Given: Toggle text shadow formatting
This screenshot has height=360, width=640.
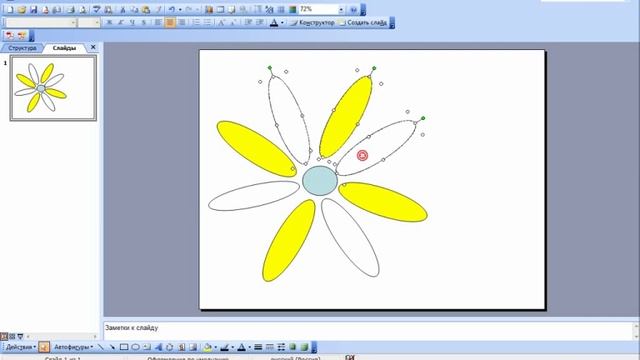Looking at the screenshot, I should pyautogui.click(x=144, y=23).
